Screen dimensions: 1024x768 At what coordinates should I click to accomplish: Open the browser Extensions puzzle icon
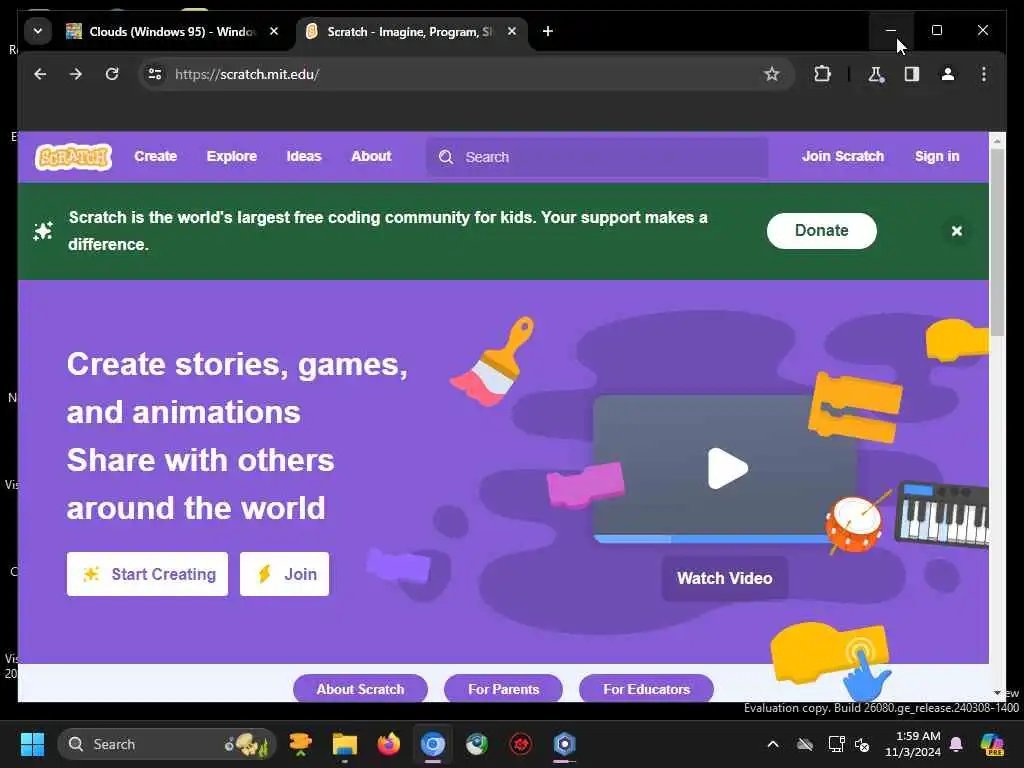tap(822, 74)
